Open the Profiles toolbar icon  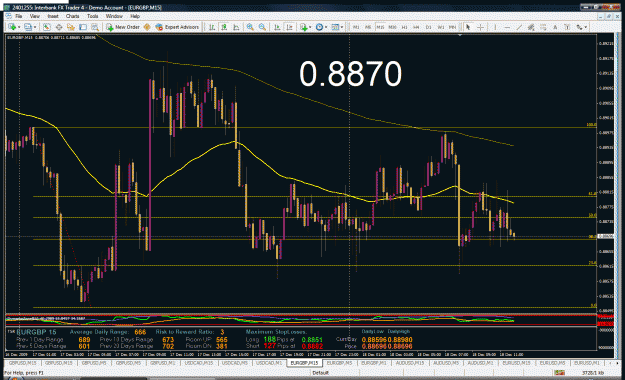coord(28,27)
